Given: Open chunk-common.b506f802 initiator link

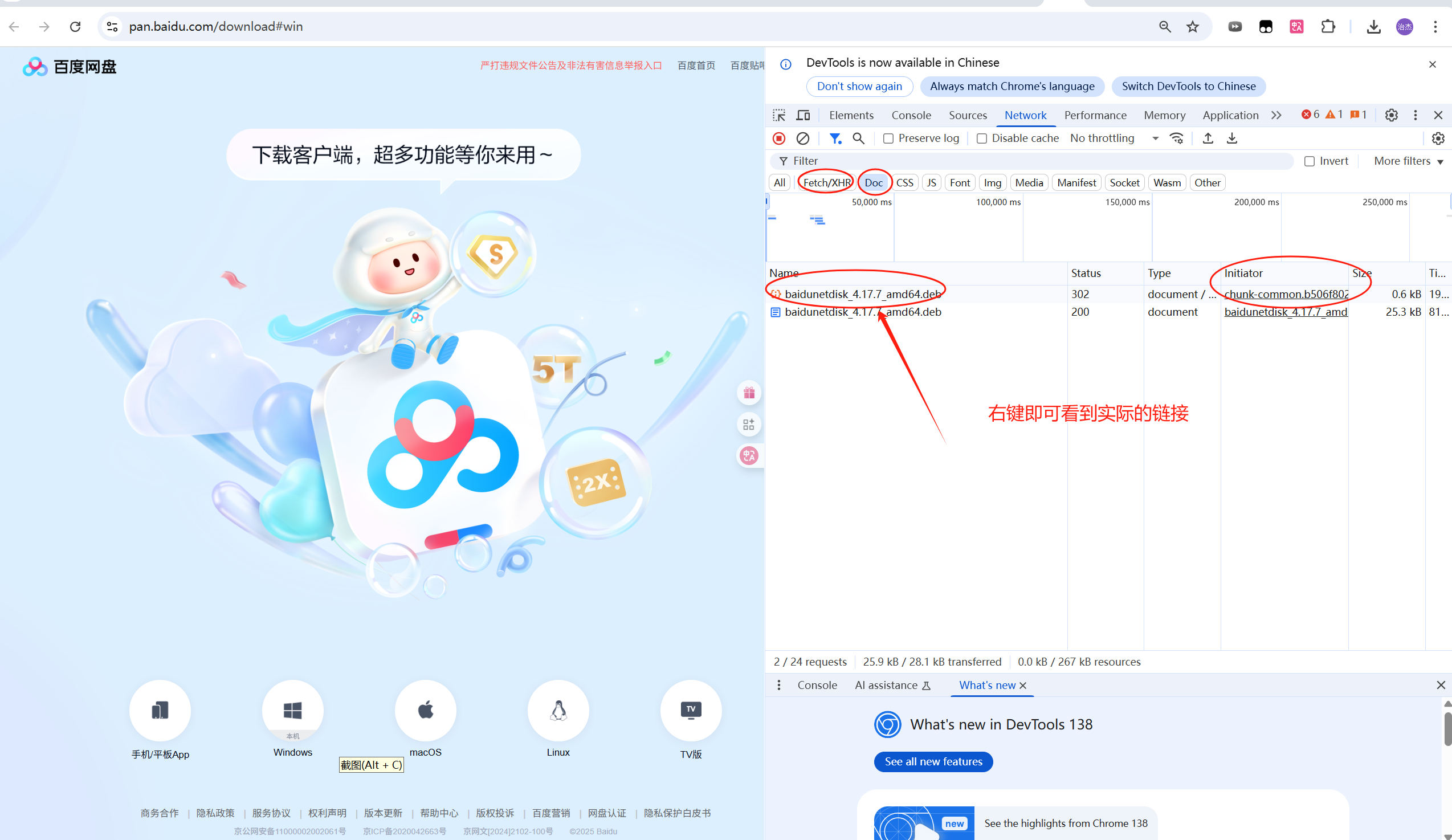Looking at the screenshot, I should (1286, 294).
